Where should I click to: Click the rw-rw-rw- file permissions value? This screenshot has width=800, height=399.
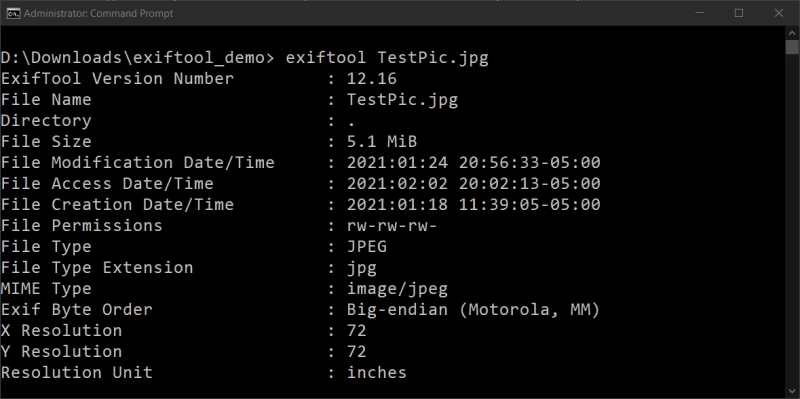[x=392, y=226]
